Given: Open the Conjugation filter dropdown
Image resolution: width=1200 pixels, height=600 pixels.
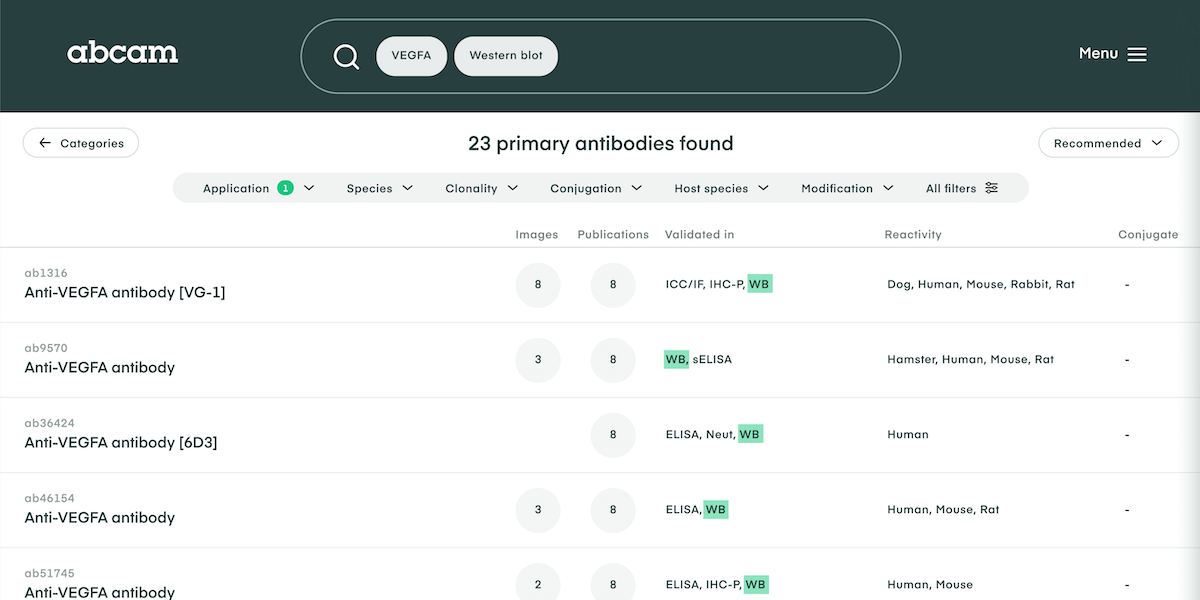Looking at the screenshot, I should 596,188.
